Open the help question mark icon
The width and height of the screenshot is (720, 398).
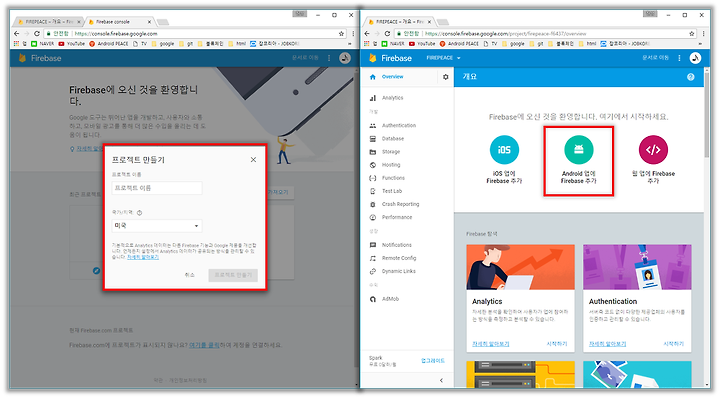coord(691,77)
